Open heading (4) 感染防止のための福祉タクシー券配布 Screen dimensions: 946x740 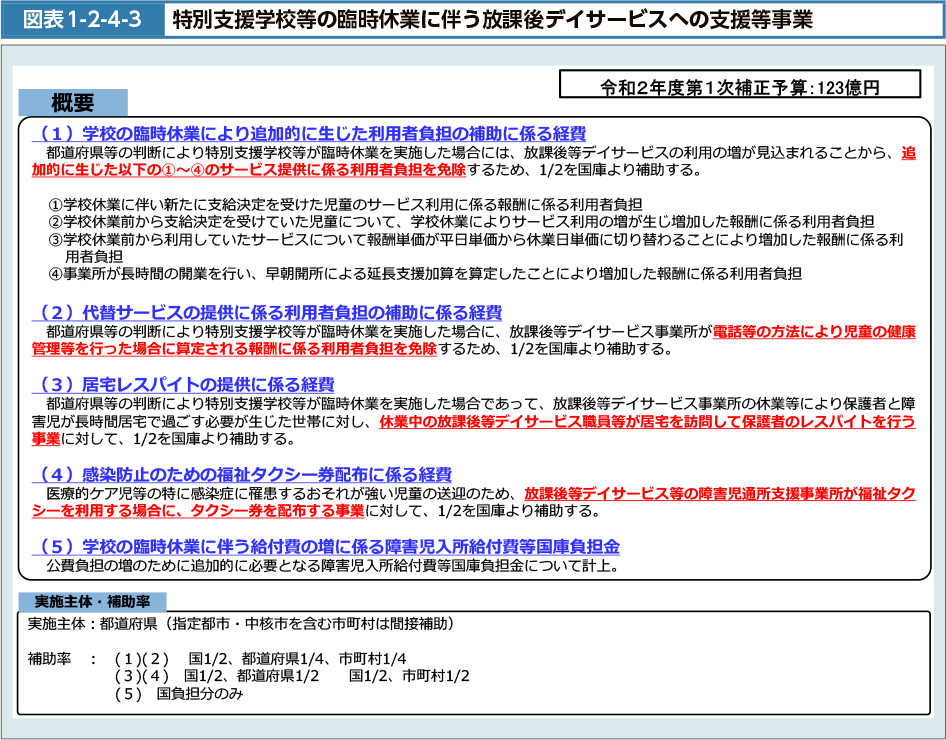pyautogui.click(x=241, y=474)
